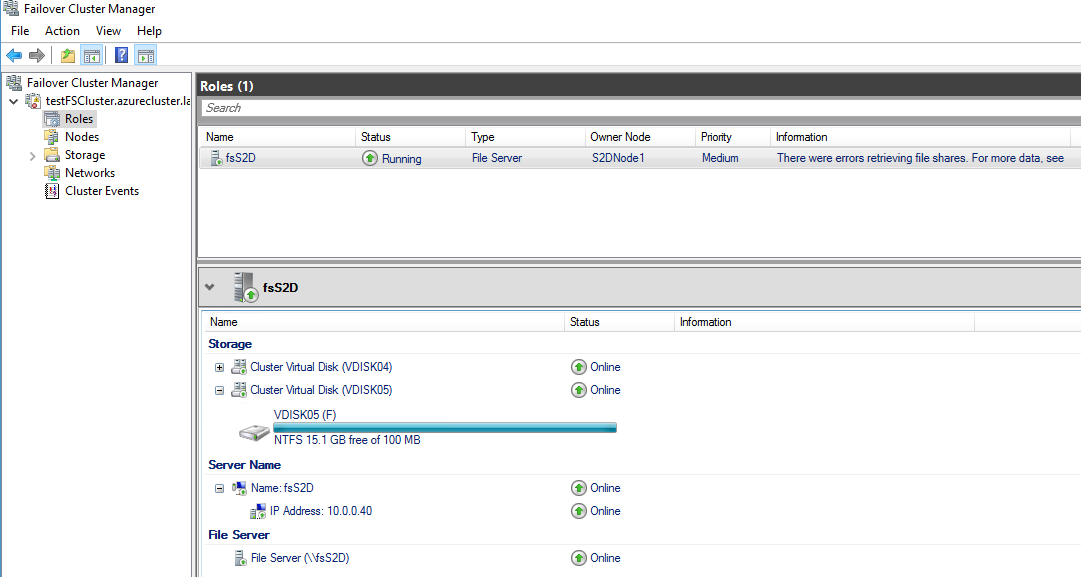Click the VDISK05 disk usage bar

[445, 427]
